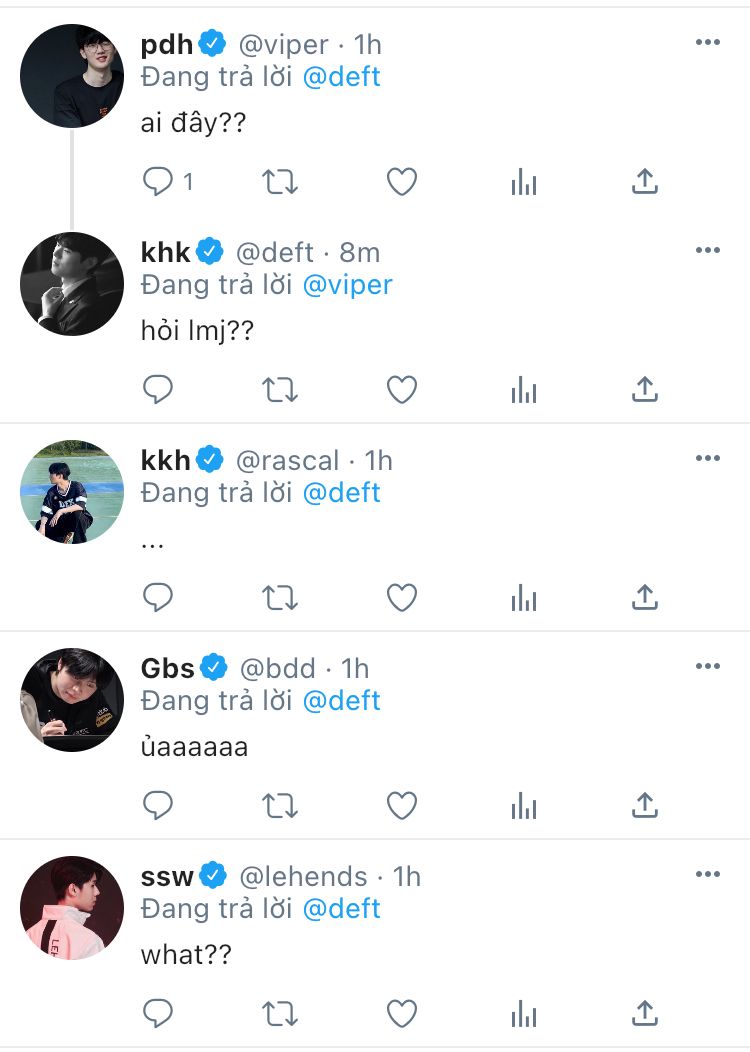Open Gbs's profile avatar

(x=72, y=700)
